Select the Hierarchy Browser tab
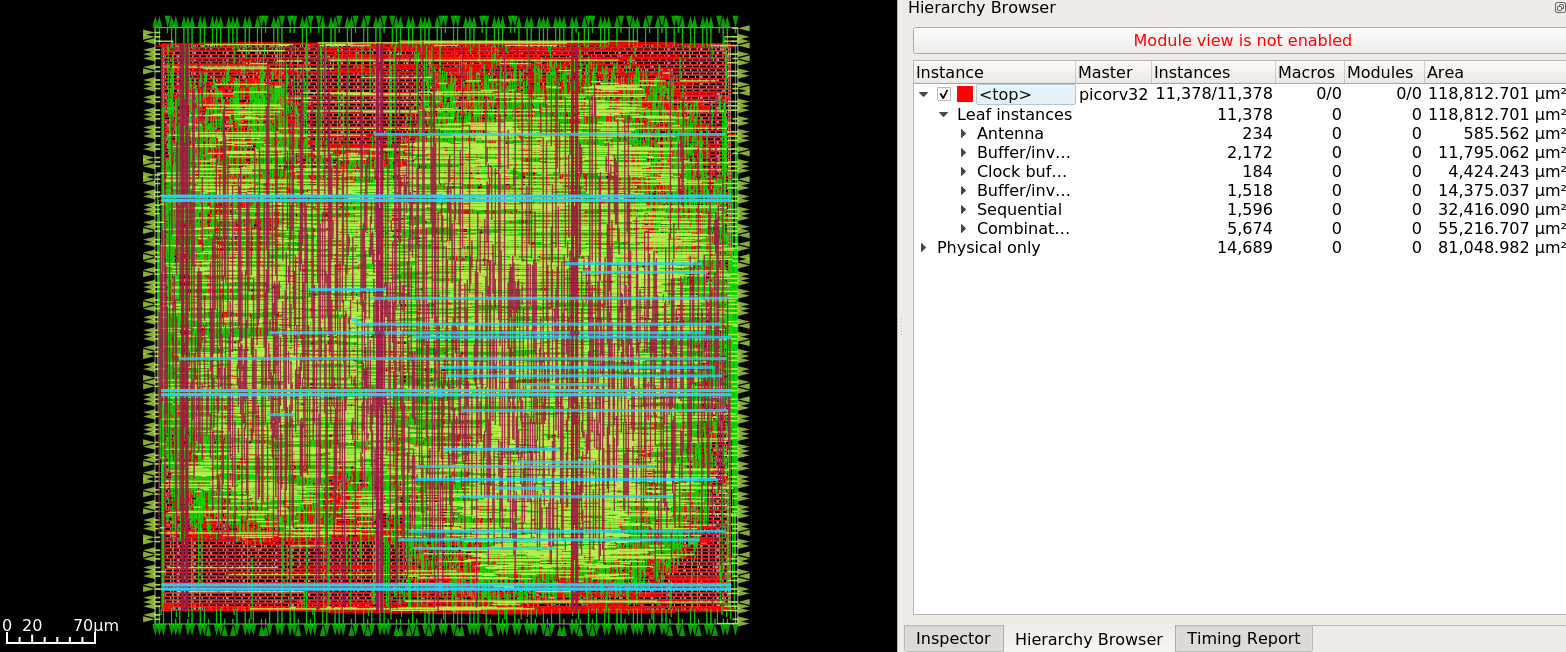Image resolution: width=1566 pixels, height=652 pixels. point(1088,639)
